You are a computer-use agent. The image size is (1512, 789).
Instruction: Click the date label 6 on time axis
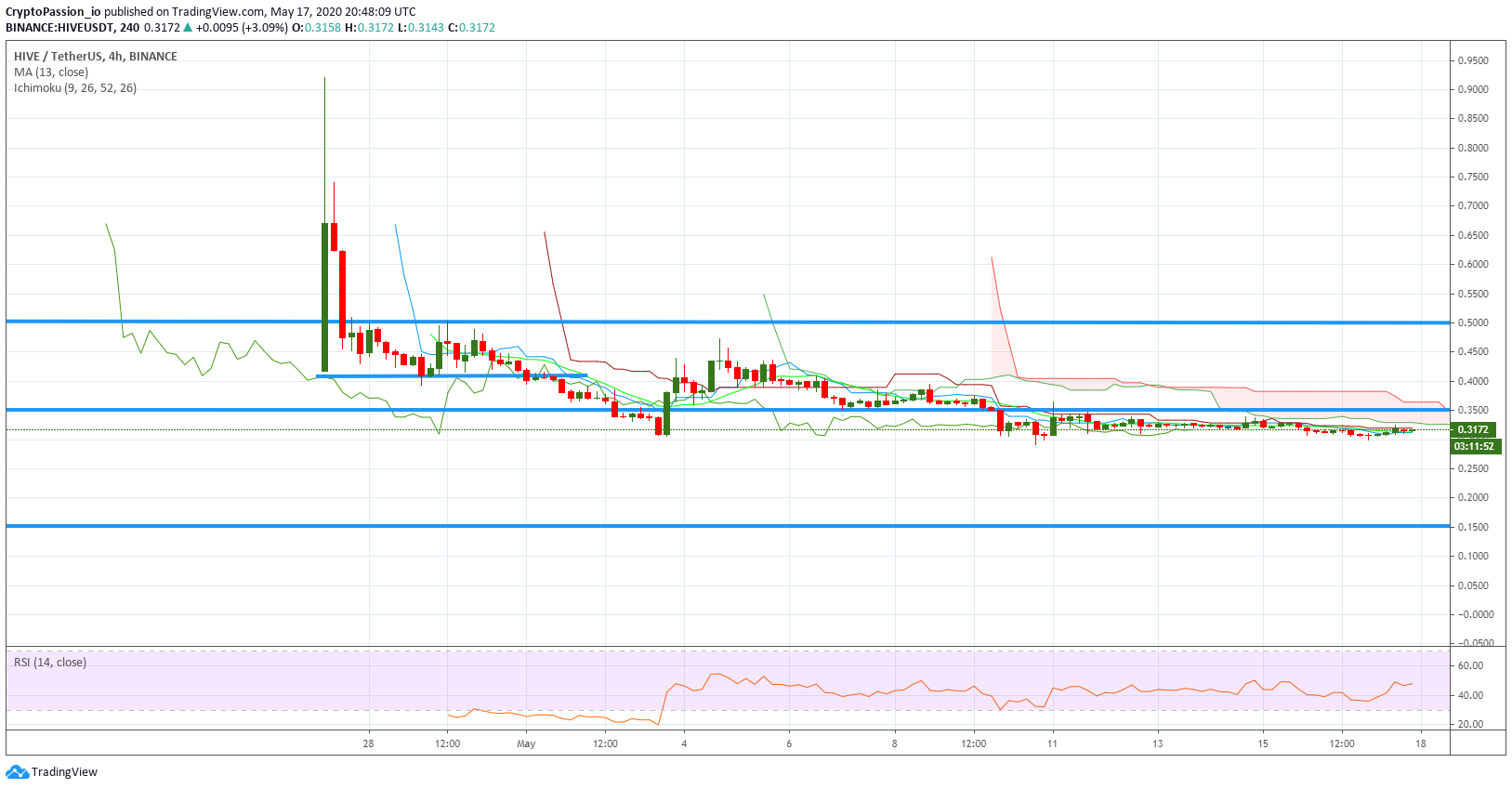tap(789, 743)
